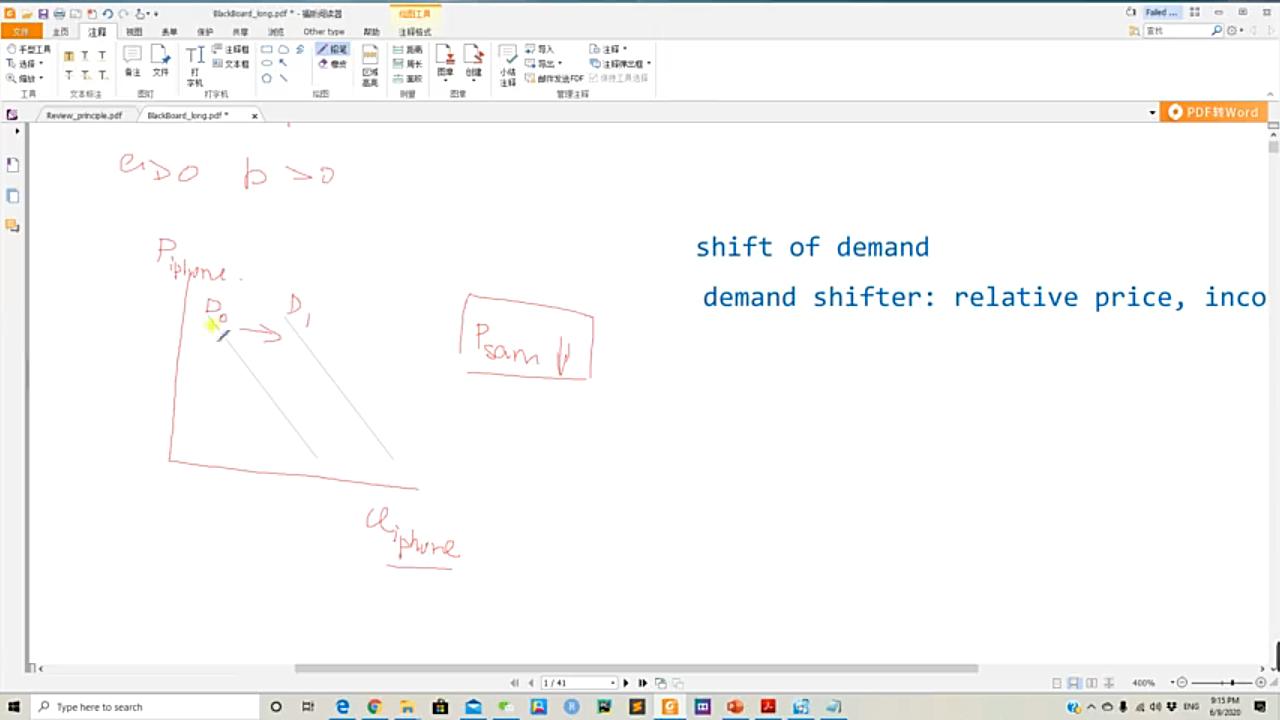This screenshot has width=1280, height=720.
Task: Open the document tab list dropdown arrow
Action: tap(1153, 113)
